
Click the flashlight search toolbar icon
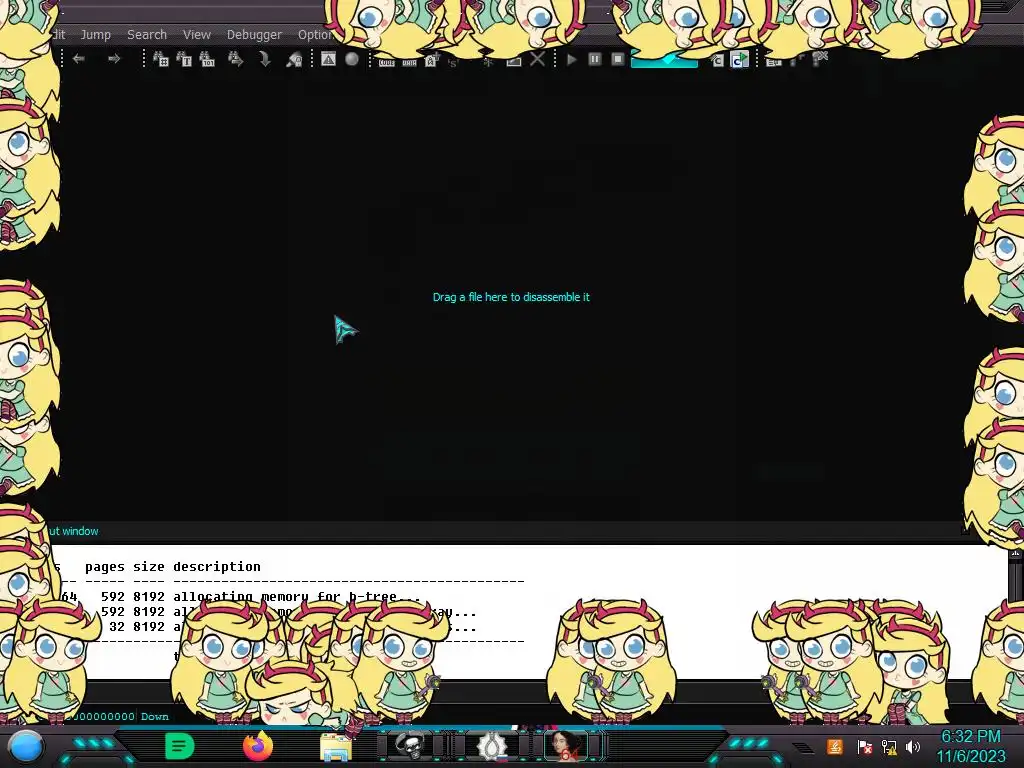tap(294, 59)
